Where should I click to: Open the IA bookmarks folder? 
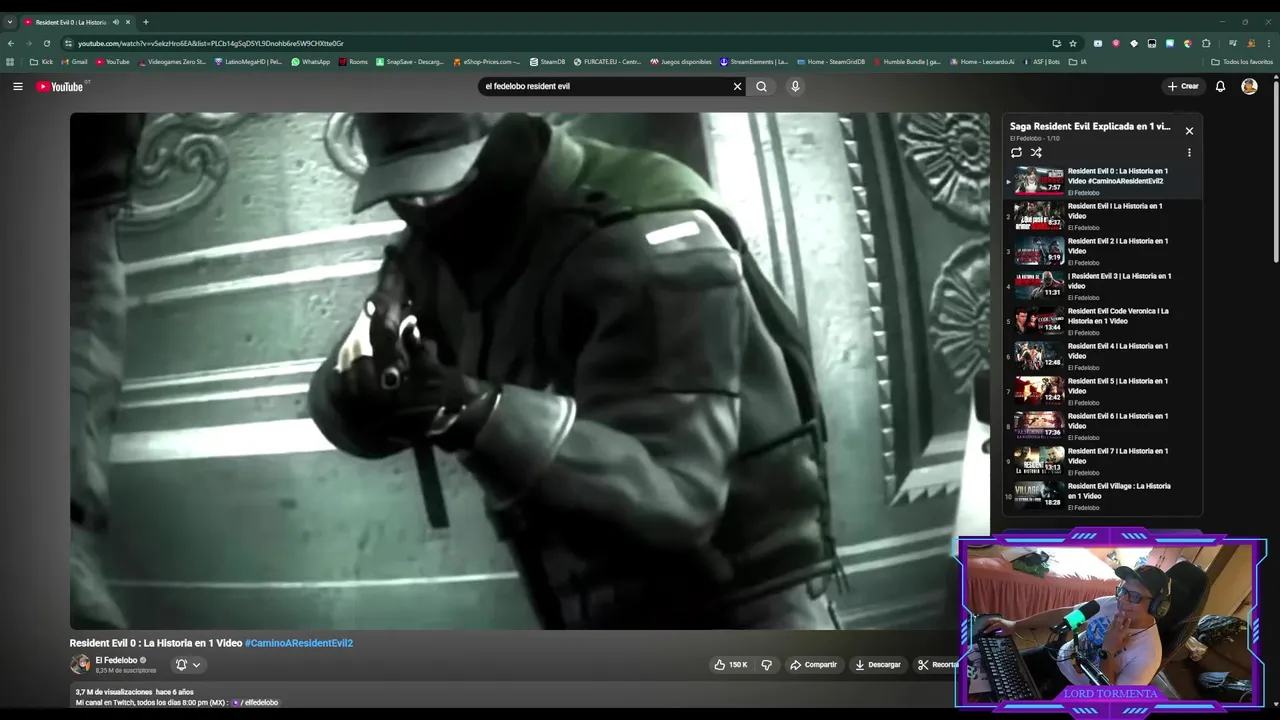(1078, 62)
